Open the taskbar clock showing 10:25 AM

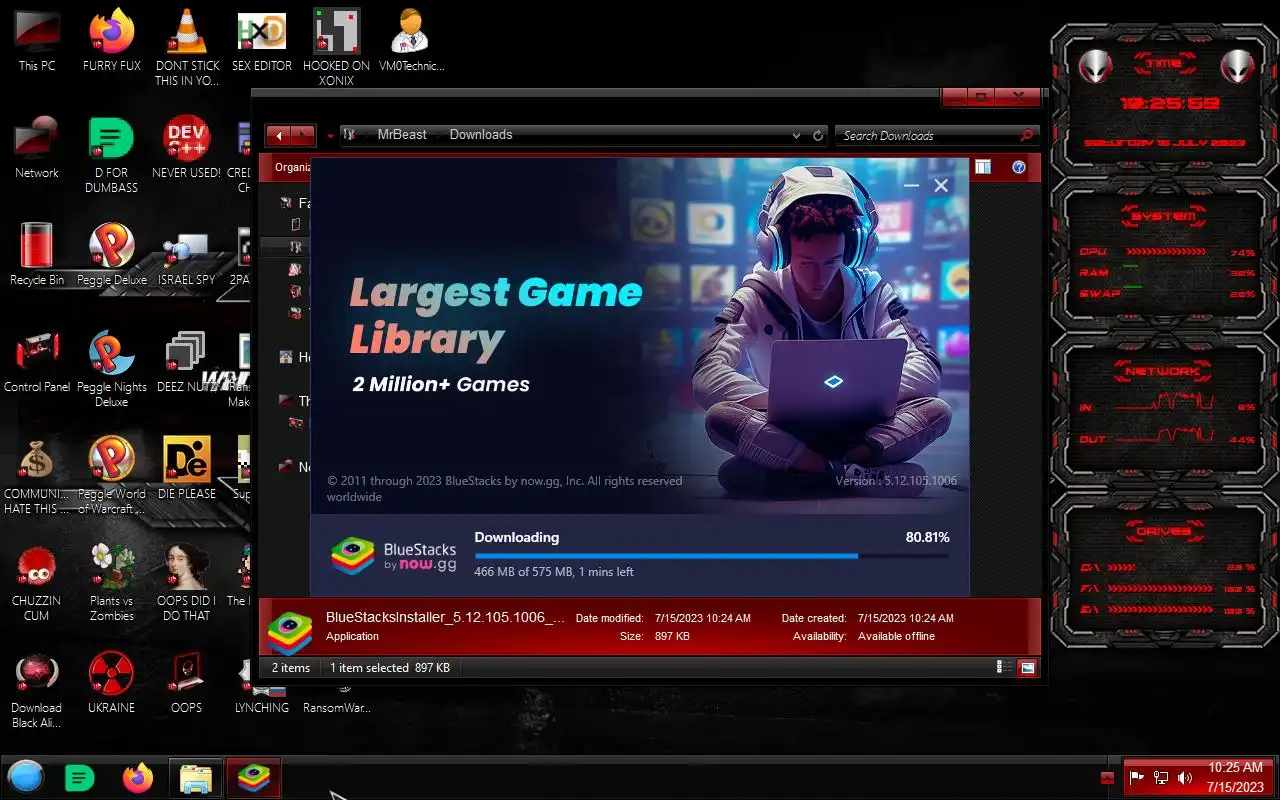click(x=1235, y=777)
